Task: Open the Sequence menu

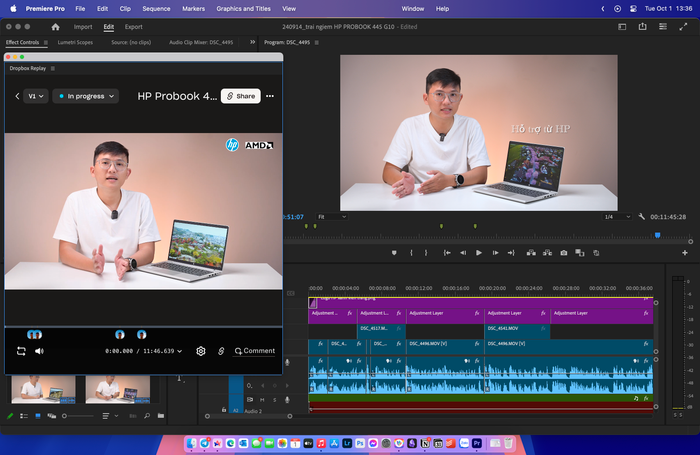Action: 156,8
